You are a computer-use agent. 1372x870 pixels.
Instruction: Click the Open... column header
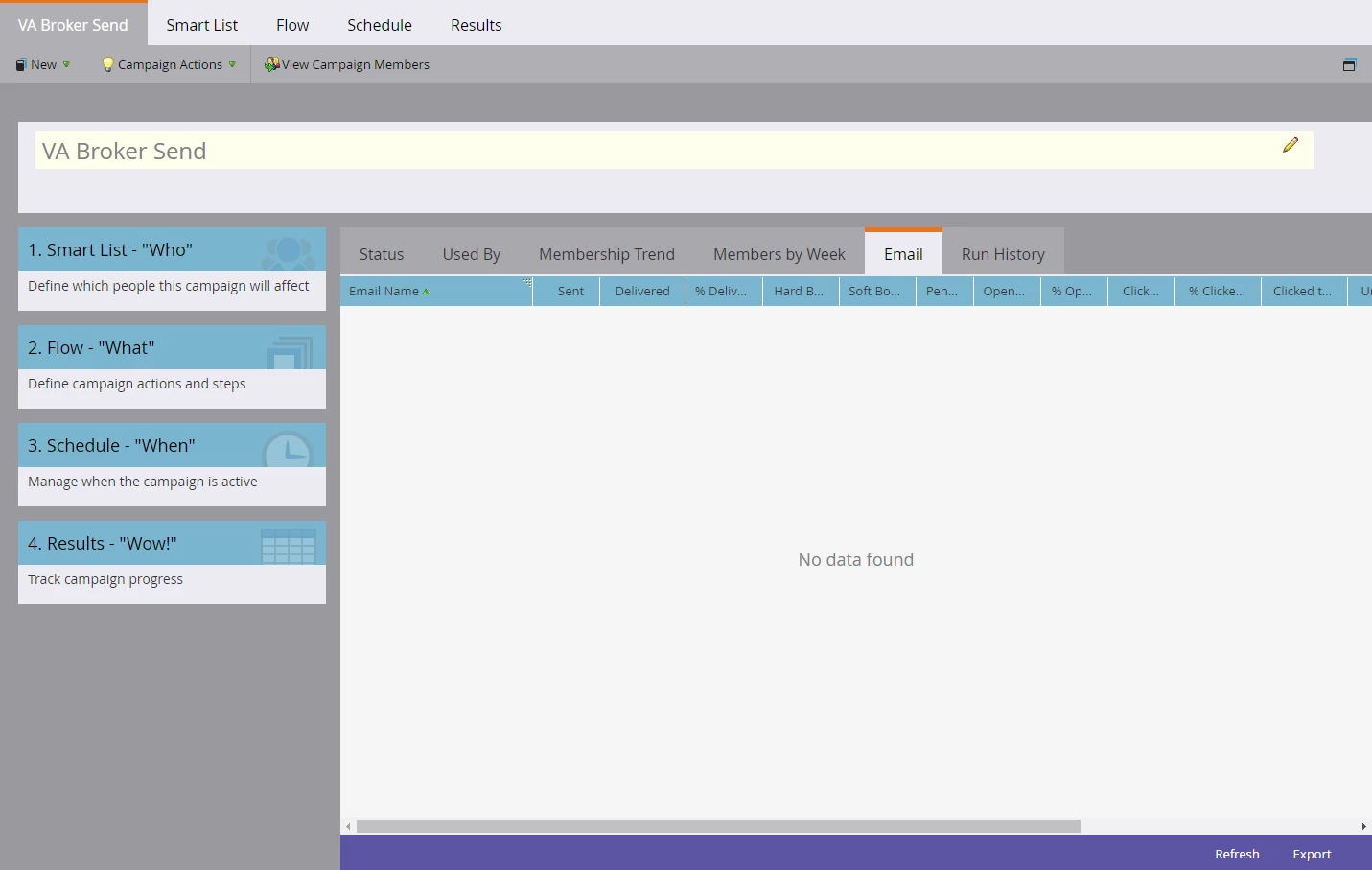coord(1008,291)
